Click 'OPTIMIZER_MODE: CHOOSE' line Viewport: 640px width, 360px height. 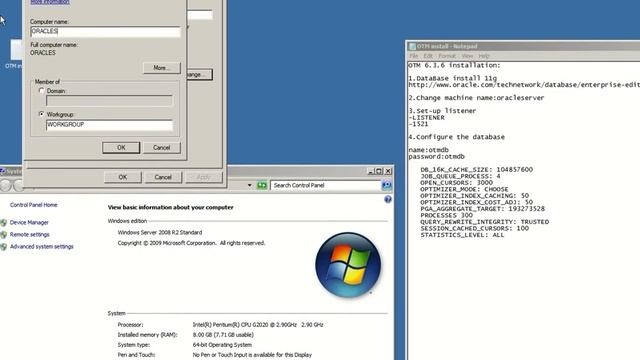(464, 189)
